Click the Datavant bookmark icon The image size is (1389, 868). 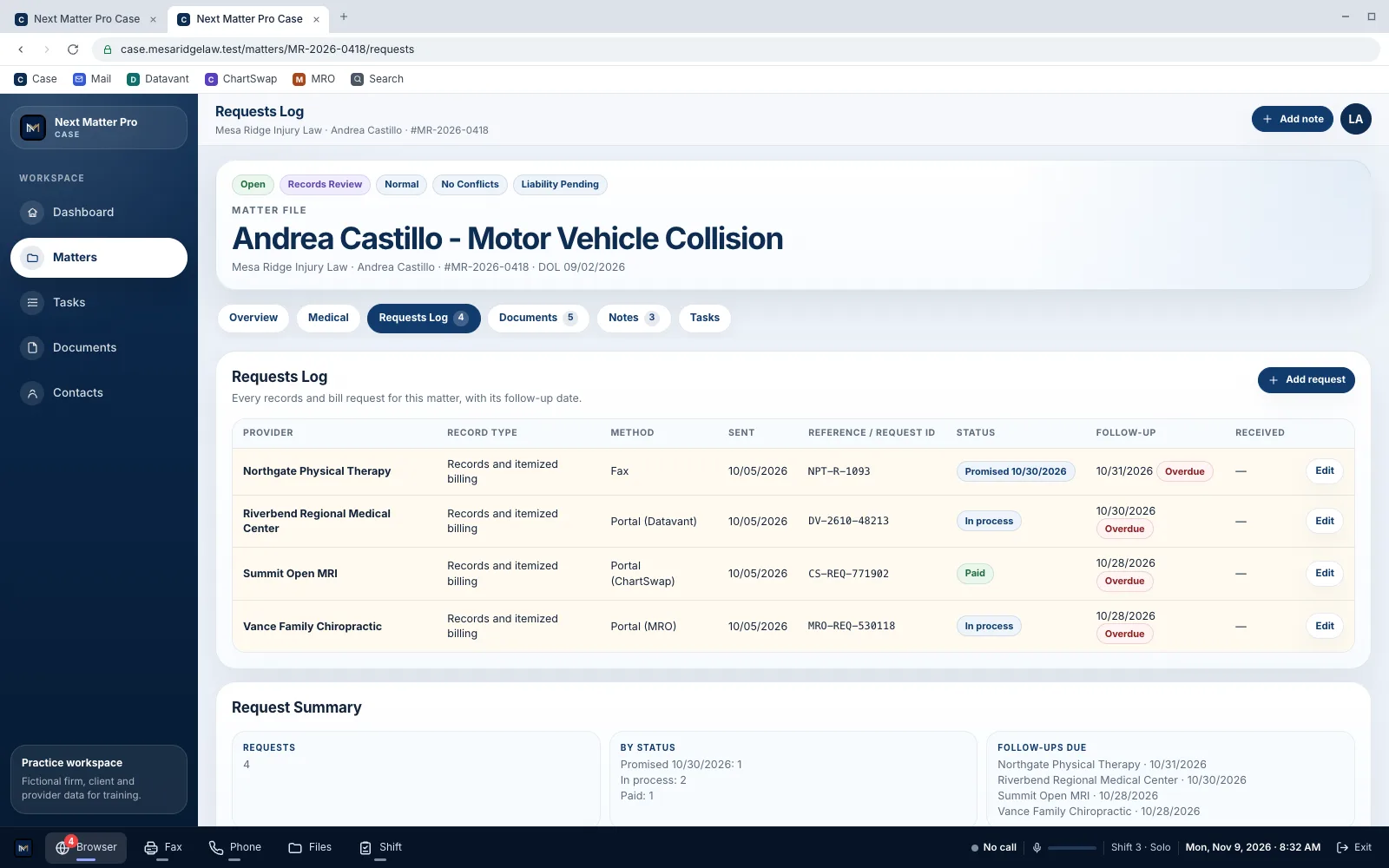pyautogui.click(x=134, y=79)
